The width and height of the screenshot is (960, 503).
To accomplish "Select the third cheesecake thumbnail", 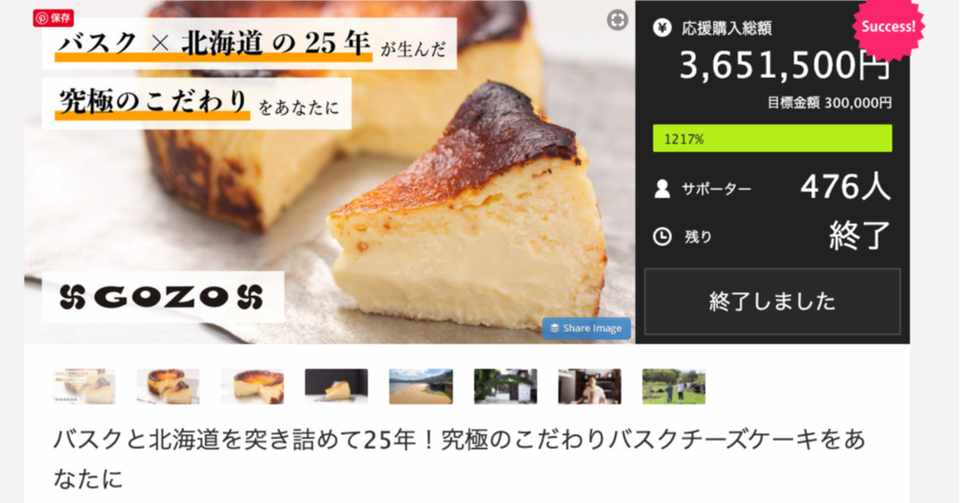I will (252, 386).
